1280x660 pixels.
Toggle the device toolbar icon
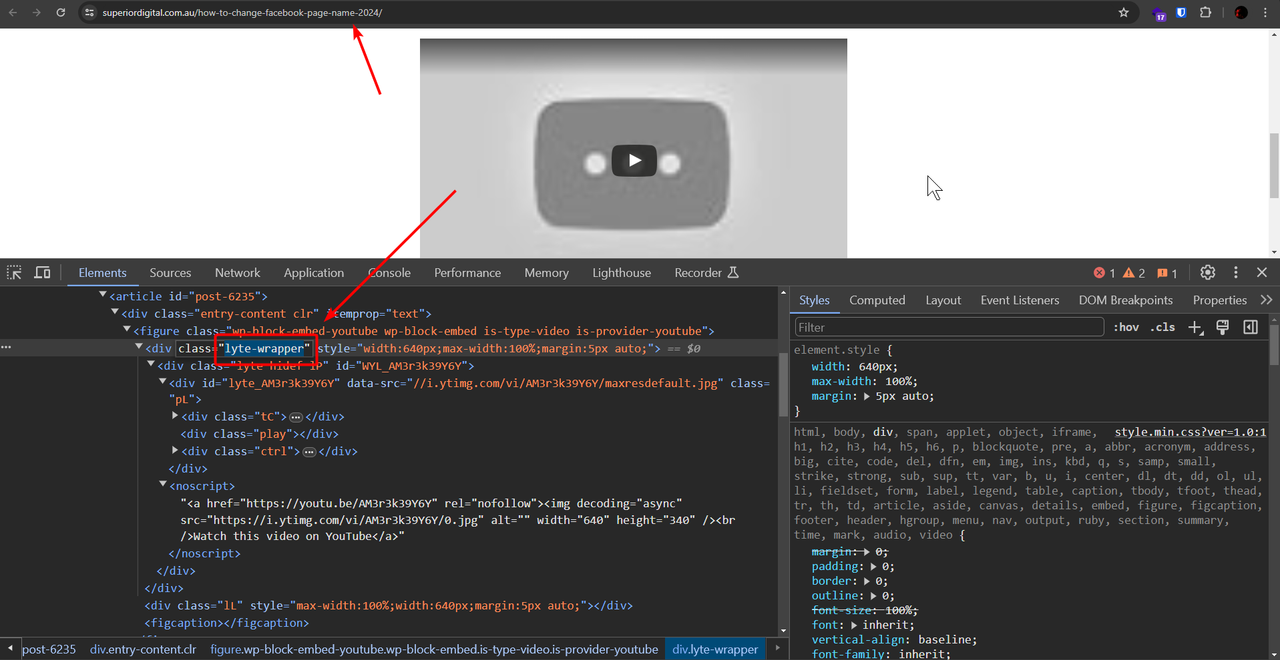(x=42, y=272)
